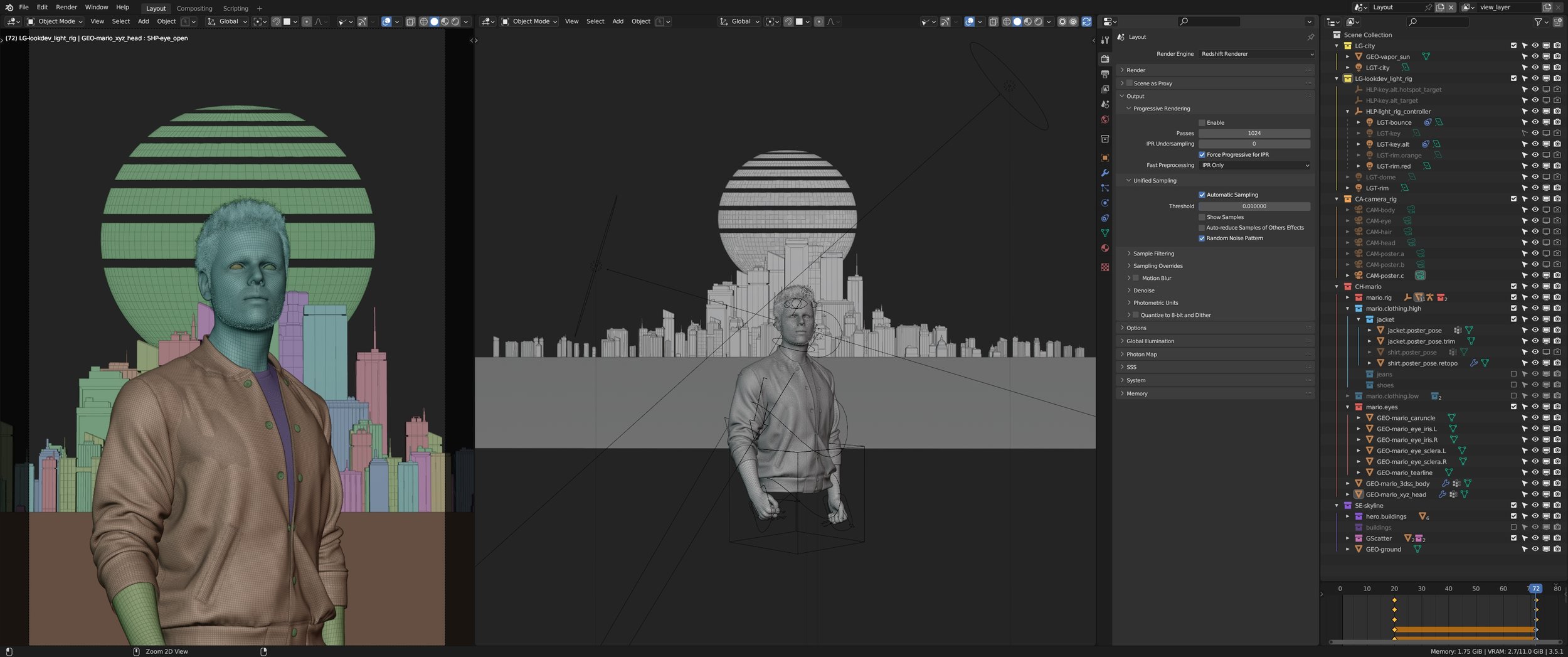Collapse the CH-mario collection in outliner
This screenshot has height=657, width=1568.
[x=1337, y=287]
